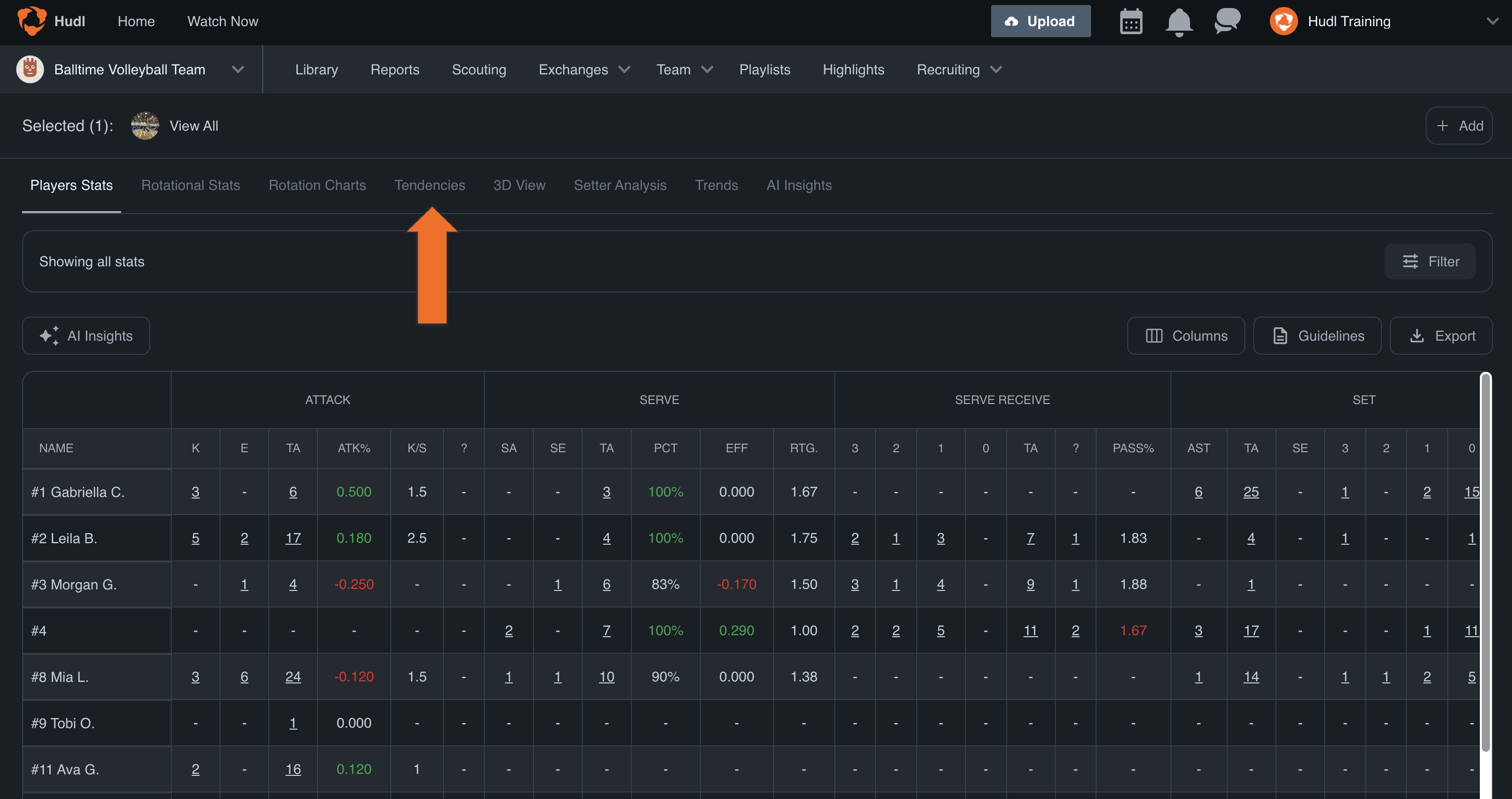Open notifications bell icon
Image resolution: width=1512 pixels, height=799 pixels.
1178,22
